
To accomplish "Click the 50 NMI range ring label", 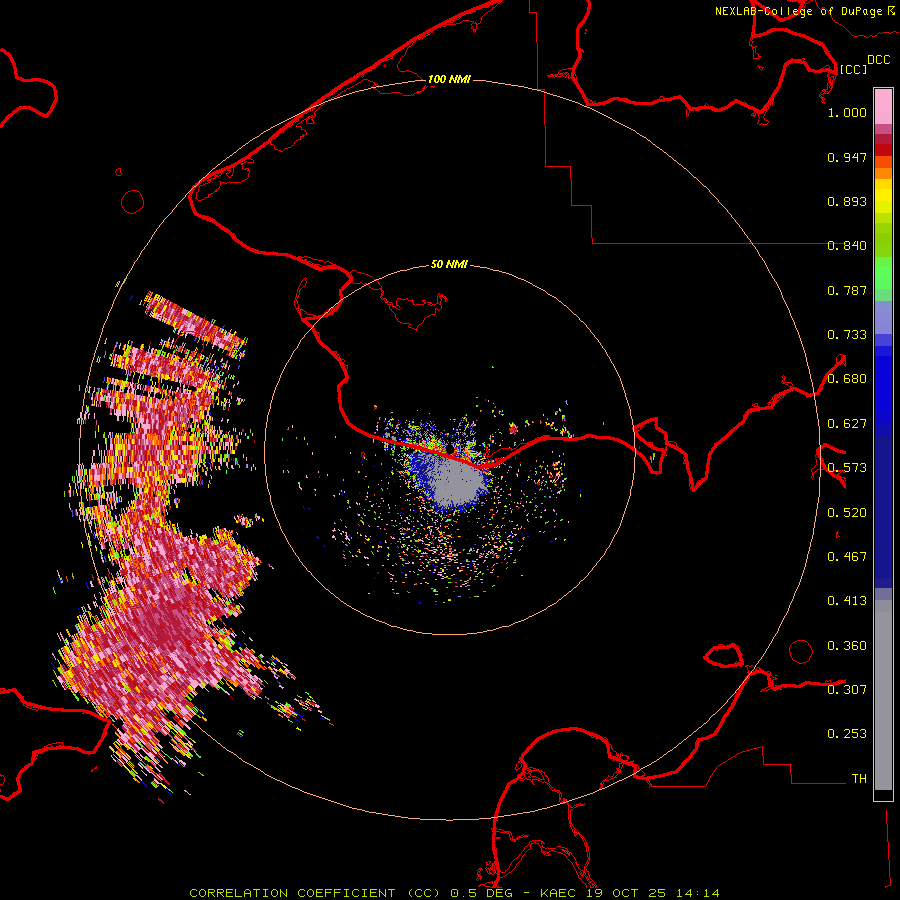I will point(449,265).
